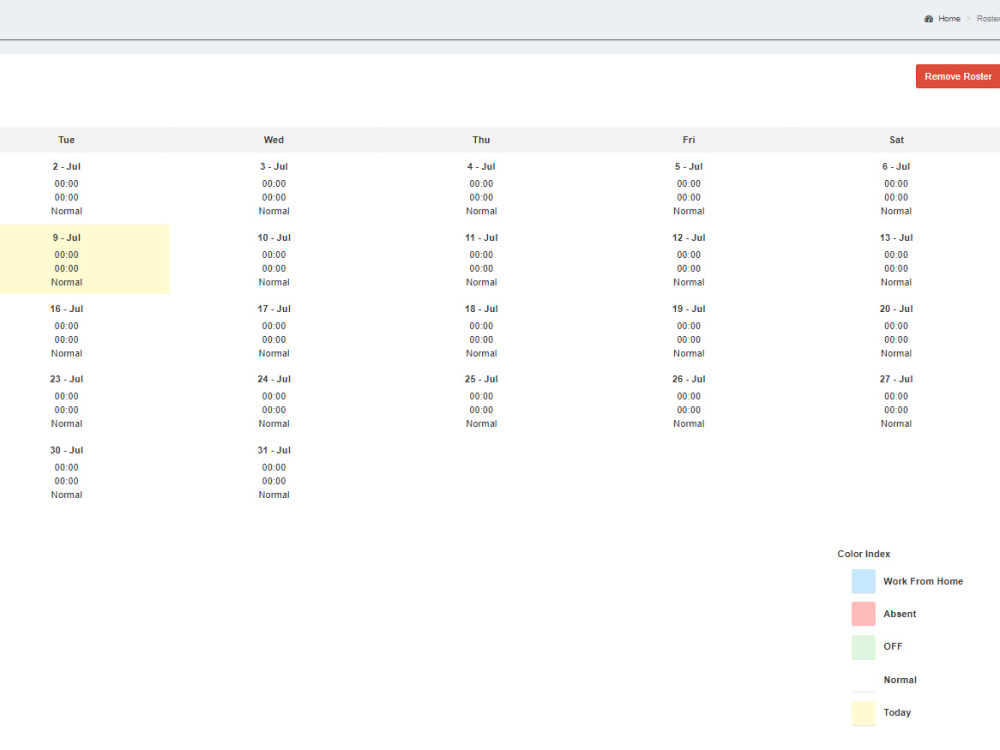Select the Today yellow color swatch
1000x750 pixels.
tap(864, 713)
